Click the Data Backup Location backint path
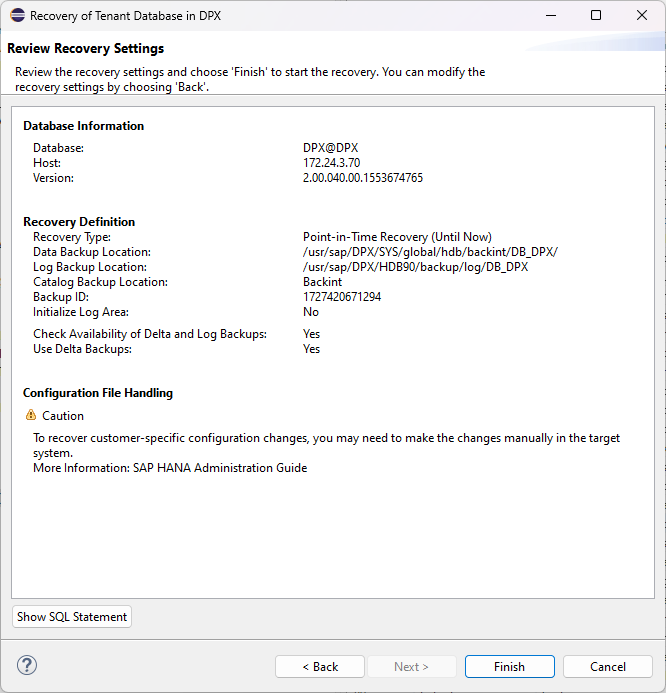666x693 pixels. [430, 252]
